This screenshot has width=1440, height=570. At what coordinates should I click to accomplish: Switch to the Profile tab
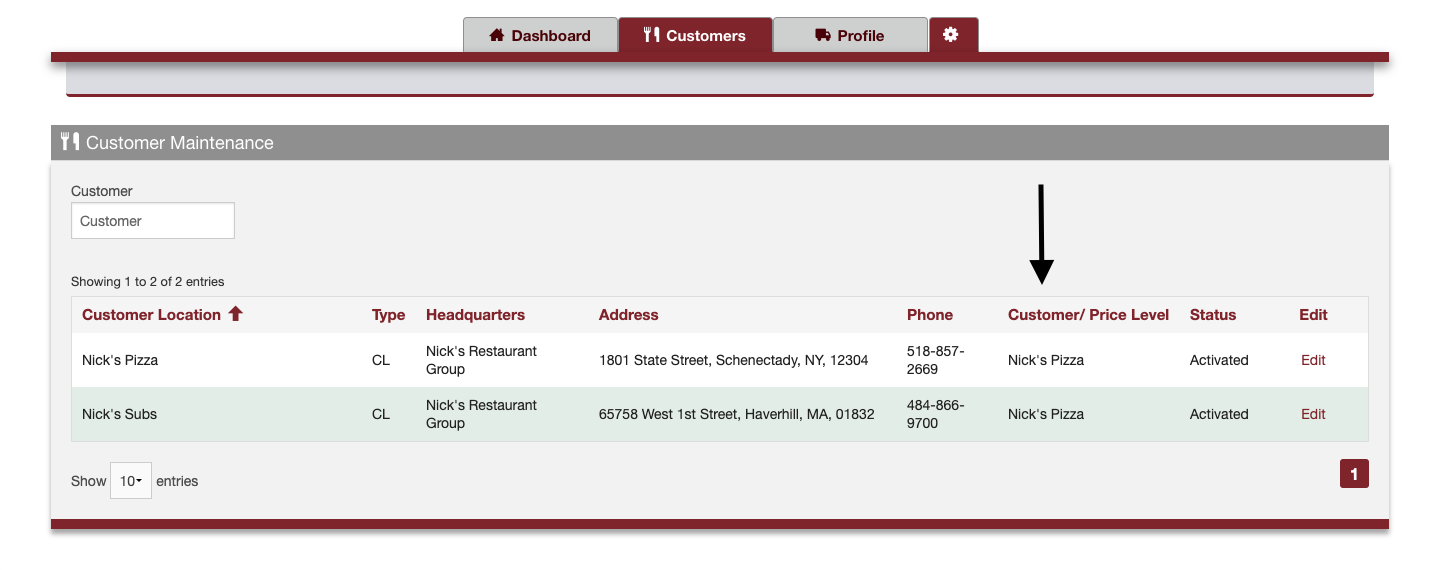point(850,35)
